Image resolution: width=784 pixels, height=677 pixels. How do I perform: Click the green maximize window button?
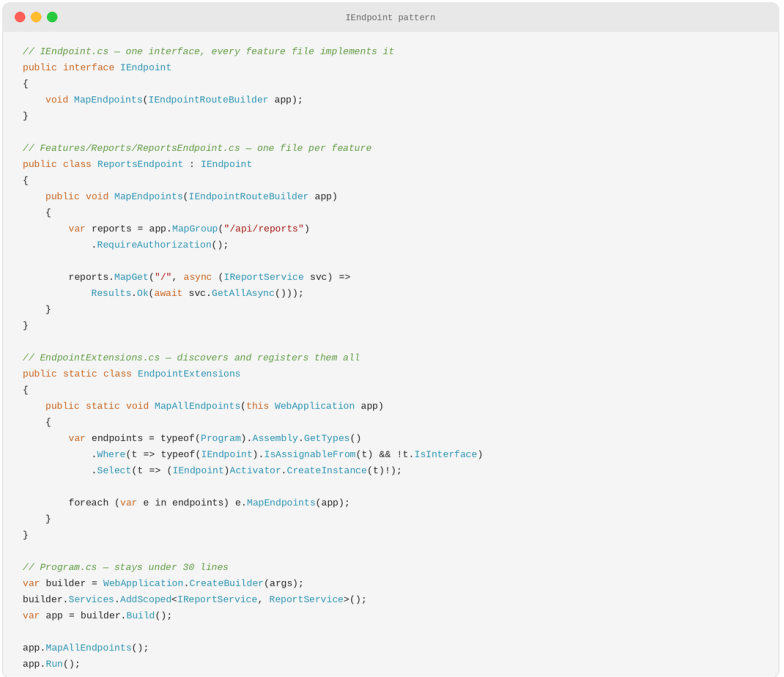(52, 17)
